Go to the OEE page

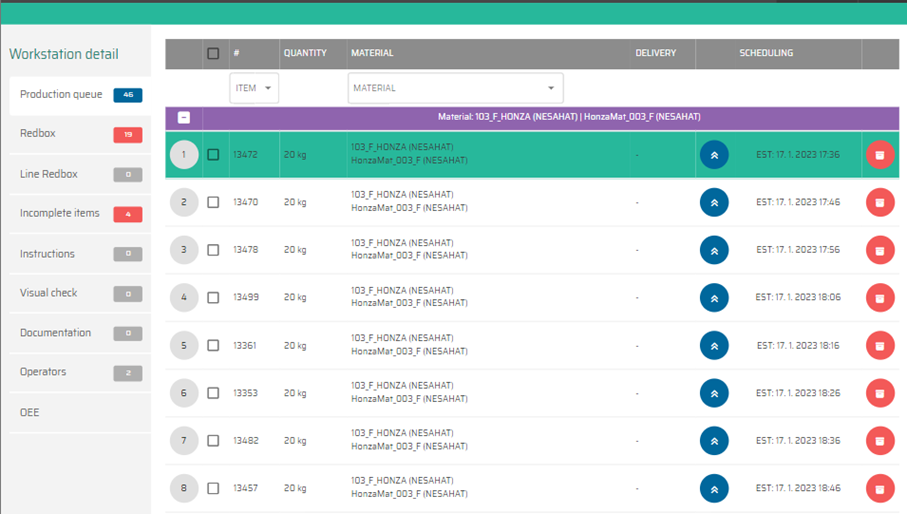[30, 412]
